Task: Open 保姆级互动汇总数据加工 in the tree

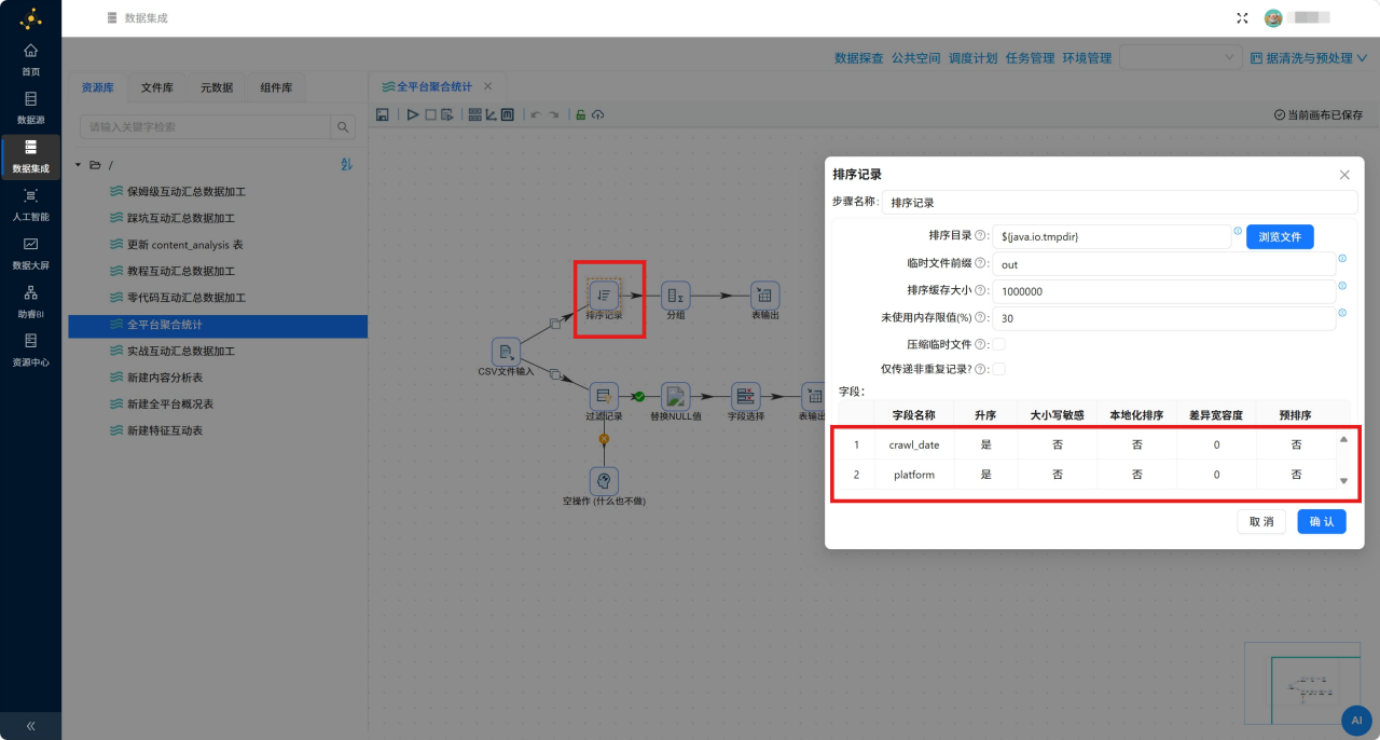Action: [x=186, y=191]
